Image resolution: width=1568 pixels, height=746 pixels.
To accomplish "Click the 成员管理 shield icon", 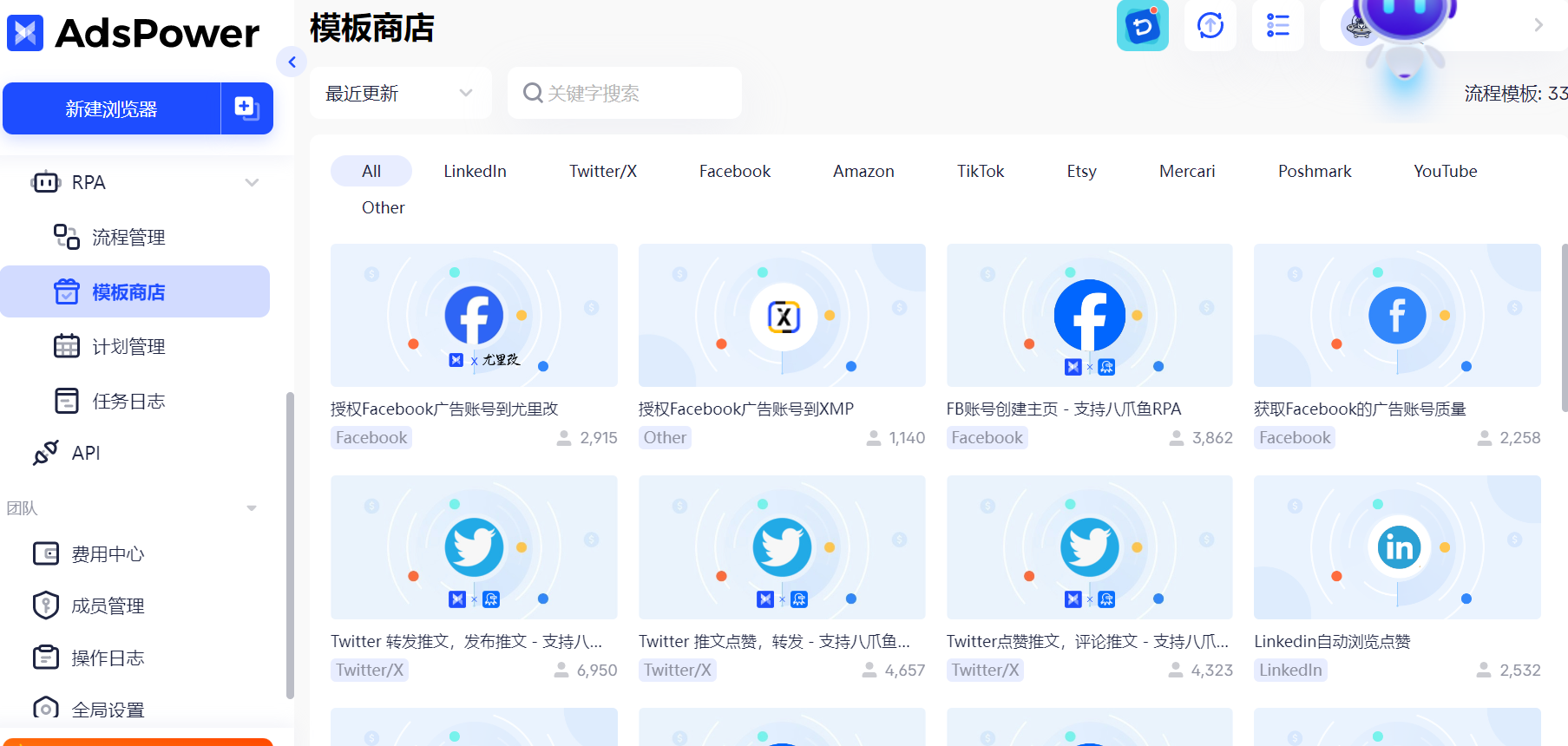I will click(x=46, y=605).
